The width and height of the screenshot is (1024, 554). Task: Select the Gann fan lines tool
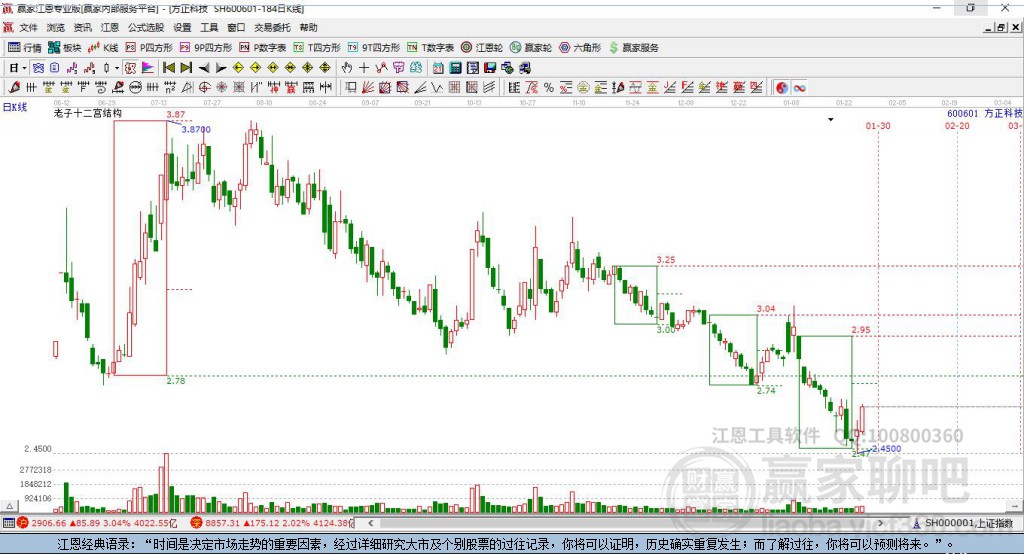pos(368,88)
